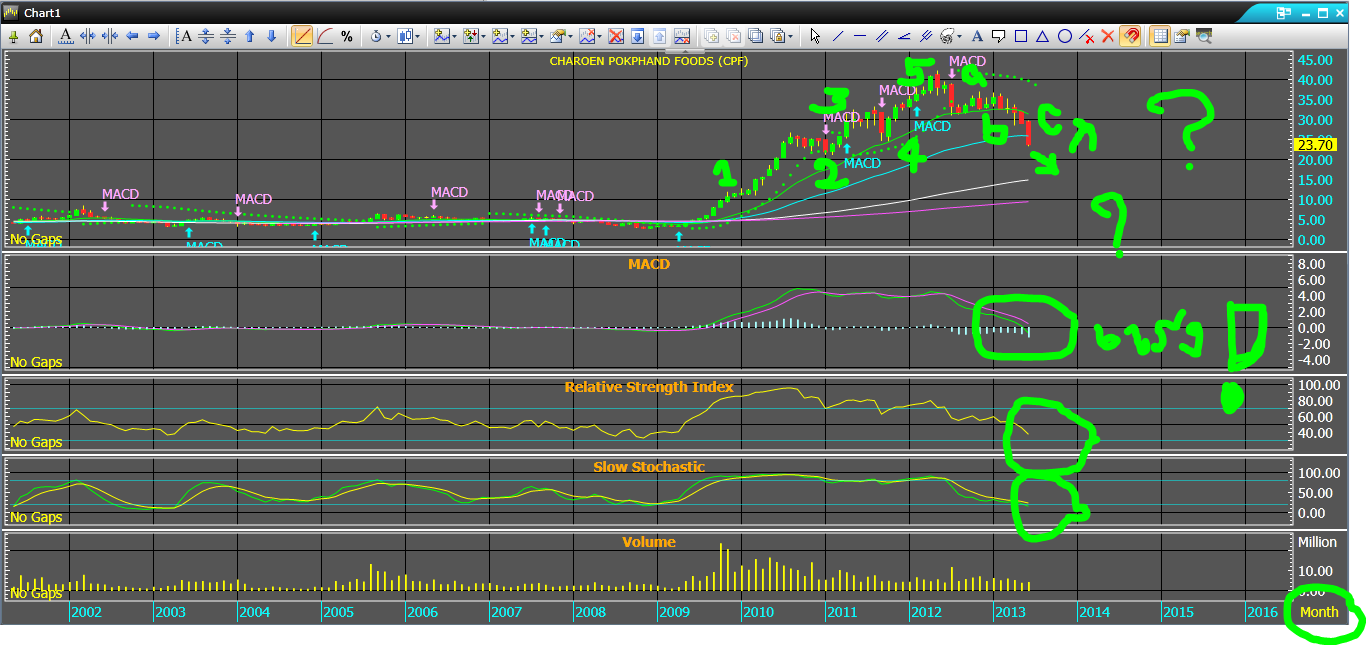Image resolution: width=1366 pixels, height=645 pixels.
Task: Click the 2014 year label on time axis
Action: (x=1094, y=612)
